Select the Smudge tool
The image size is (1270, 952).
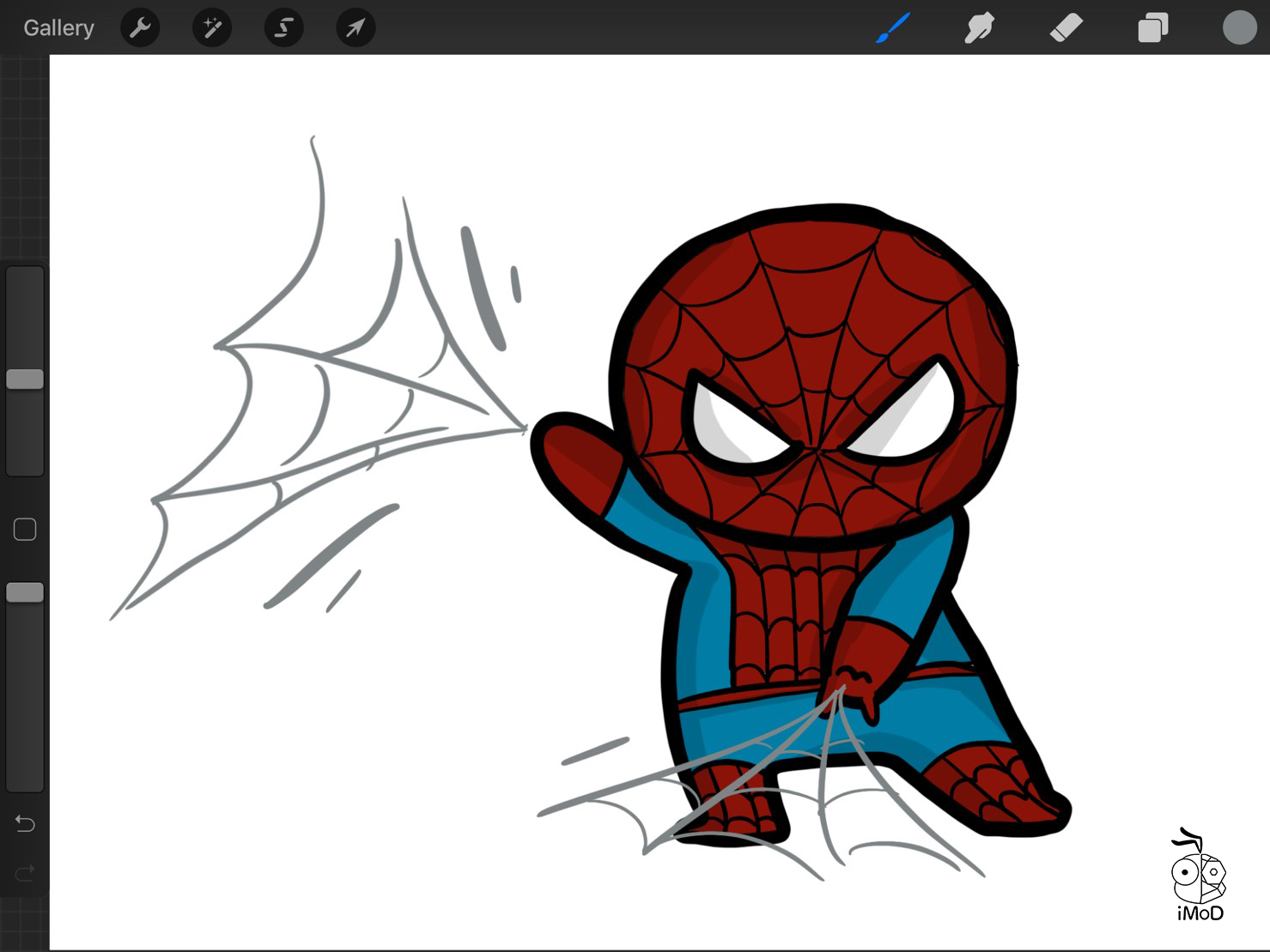point(979,28)
